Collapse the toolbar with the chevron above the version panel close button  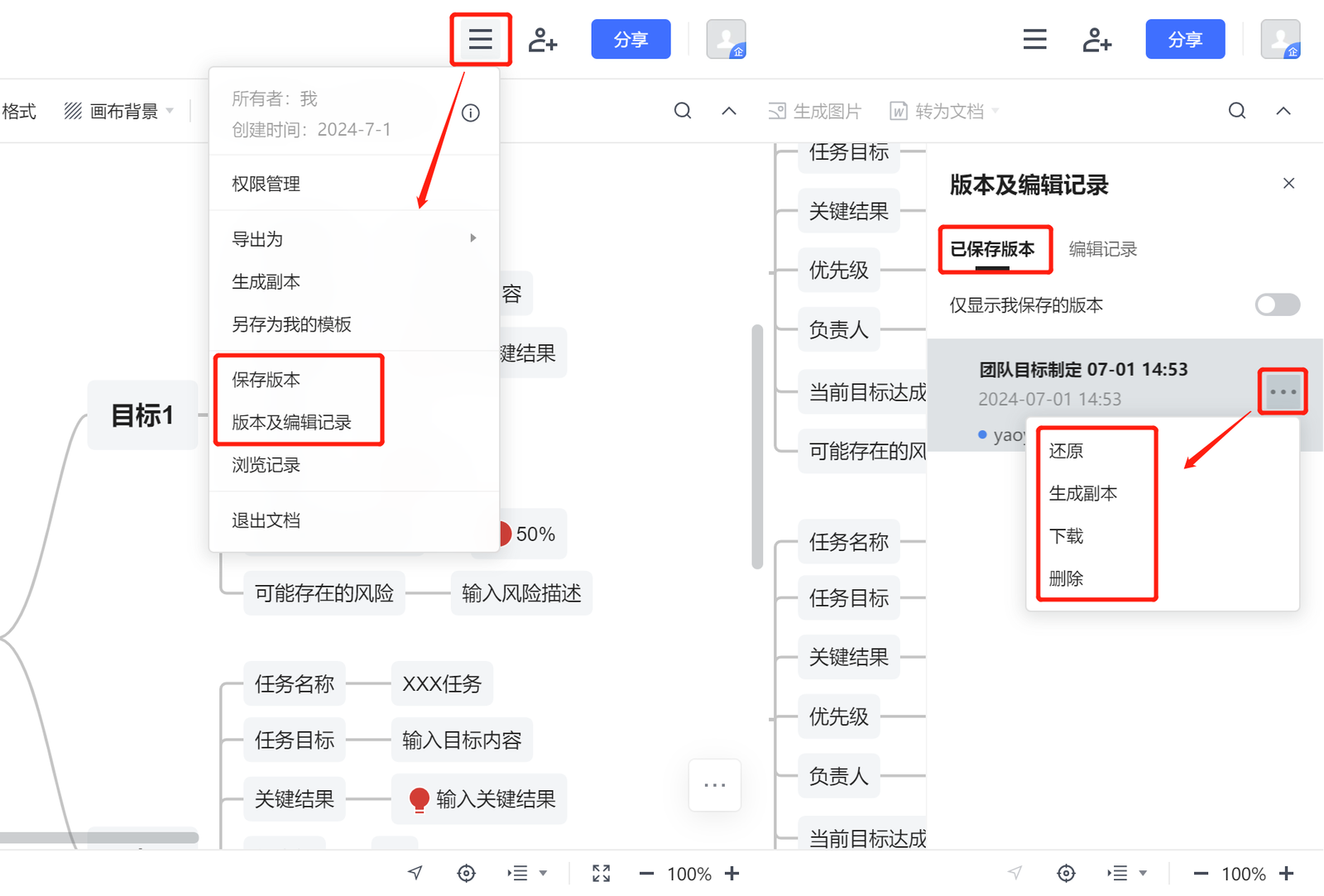pos(1283,111)
